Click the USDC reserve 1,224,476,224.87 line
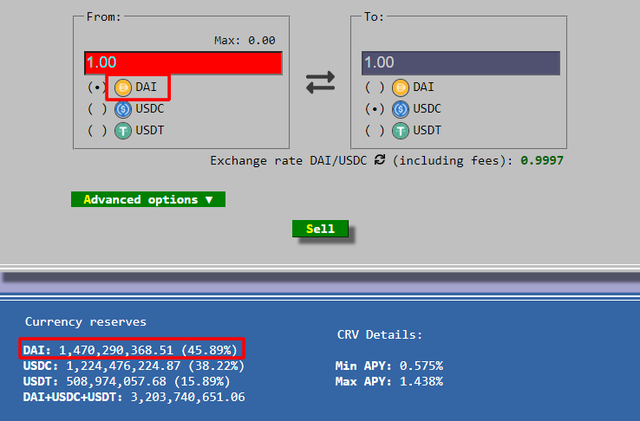Screen dimensions: 640x421 pos(134,365)
